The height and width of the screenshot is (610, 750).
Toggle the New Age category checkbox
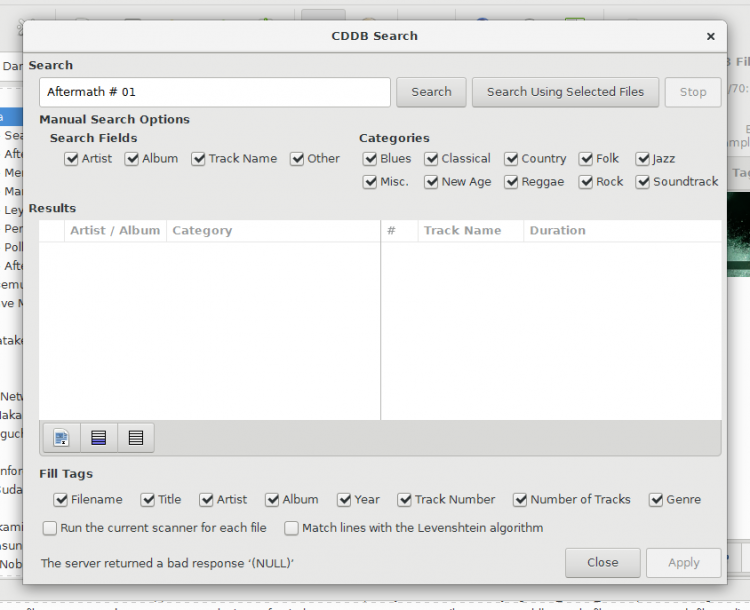pyautogui.click(x=431, y=182)
